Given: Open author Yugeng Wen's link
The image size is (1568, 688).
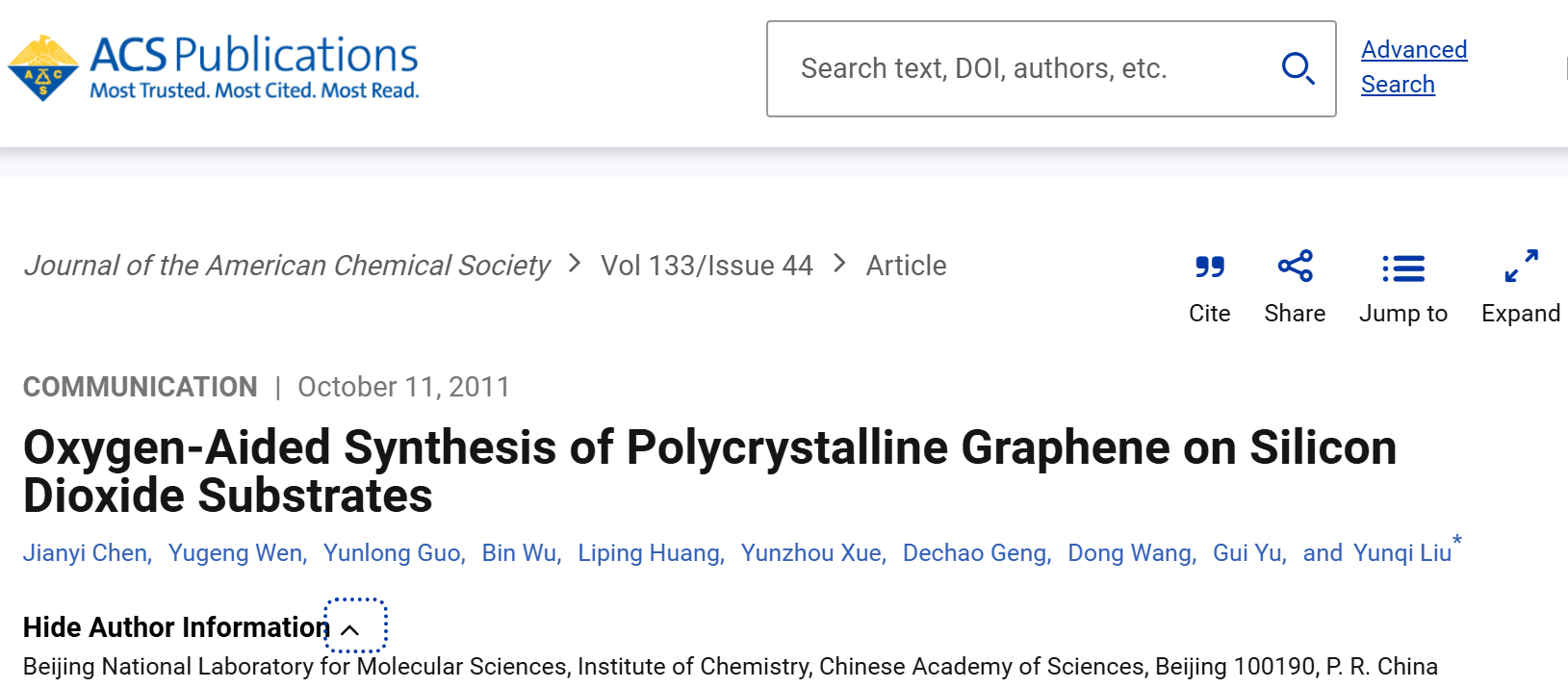Looking at the screenshot, I should 236,553.
